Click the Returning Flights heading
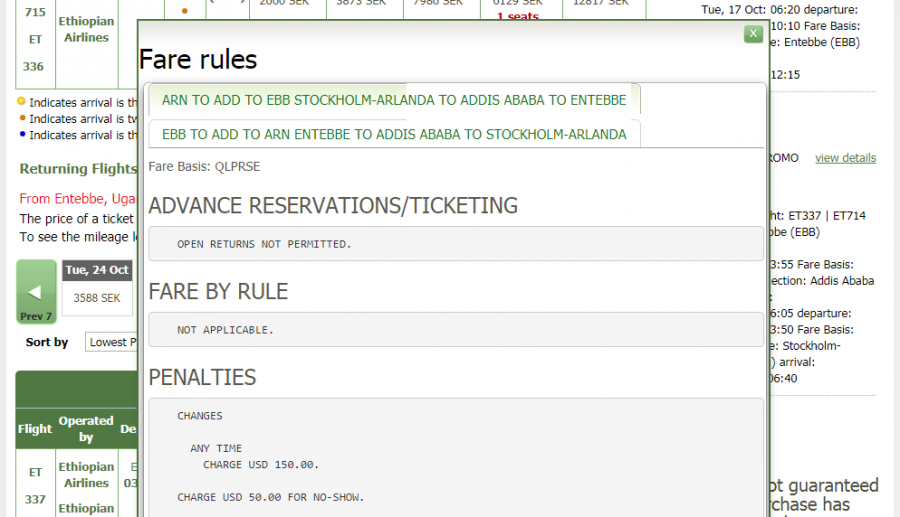The image size is (900, 517). tap(78, 169)
